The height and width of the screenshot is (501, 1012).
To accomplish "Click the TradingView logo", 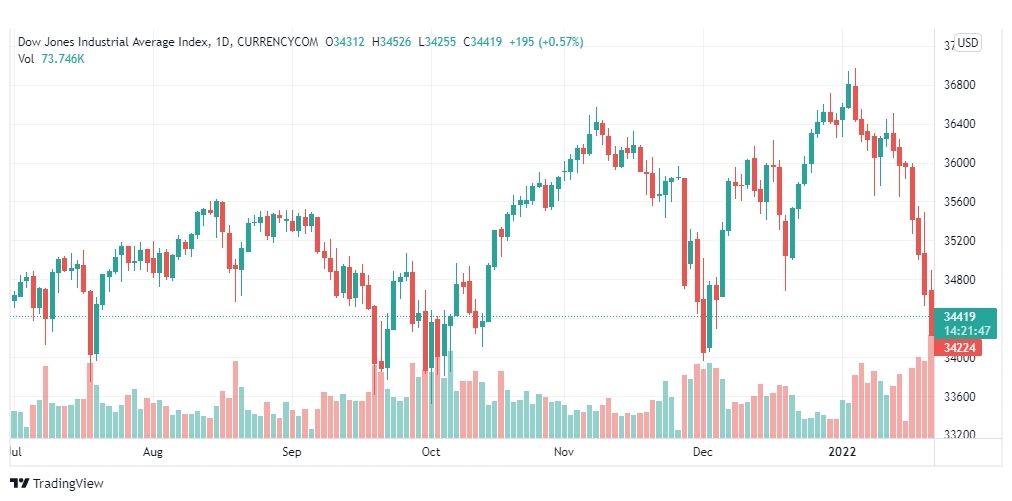I will [56, 483].
